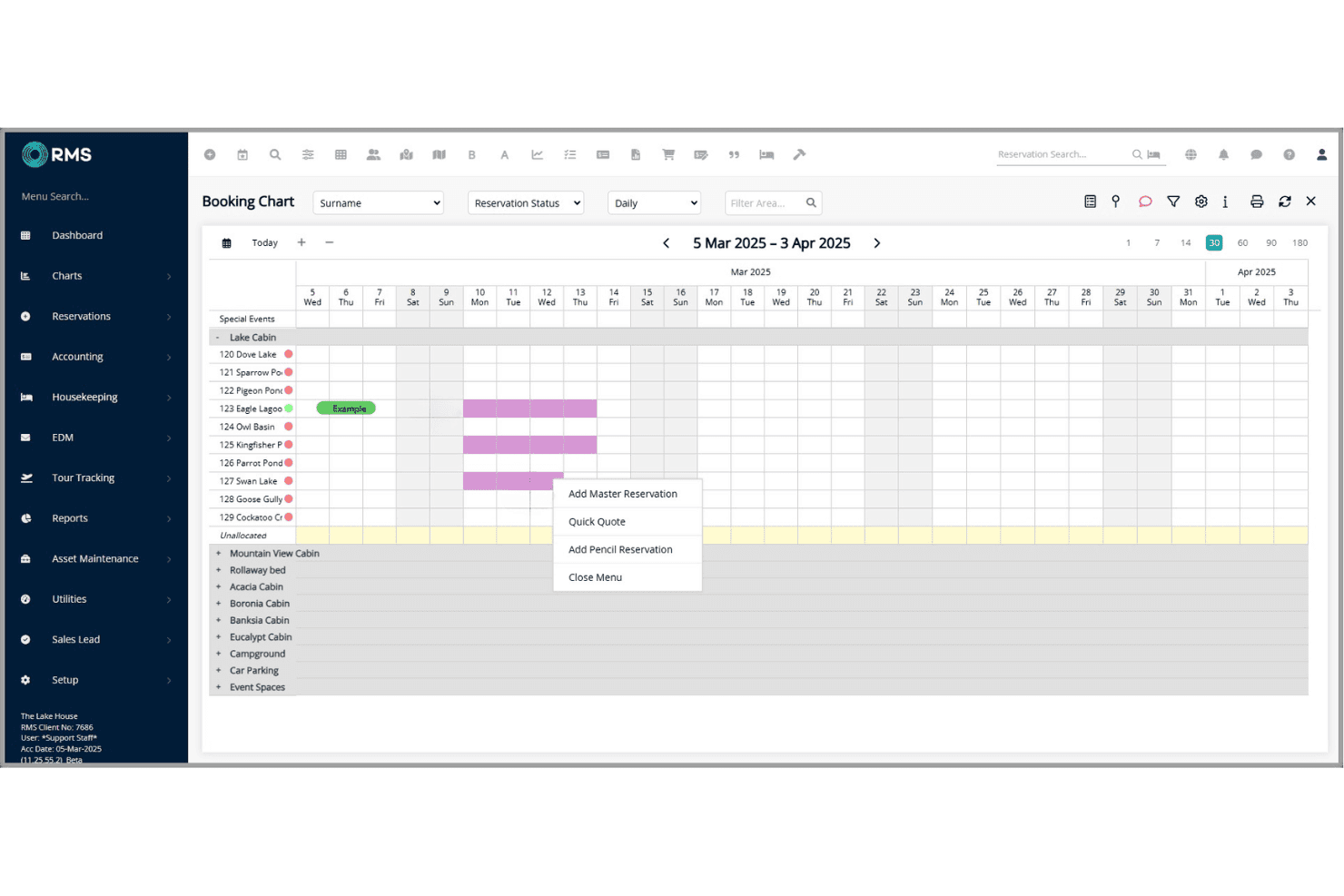Open the magnifying glass search toolbar icon
Image resolution: width=1344 pixels, height=896 pixels.
click(x=275, y=155)
